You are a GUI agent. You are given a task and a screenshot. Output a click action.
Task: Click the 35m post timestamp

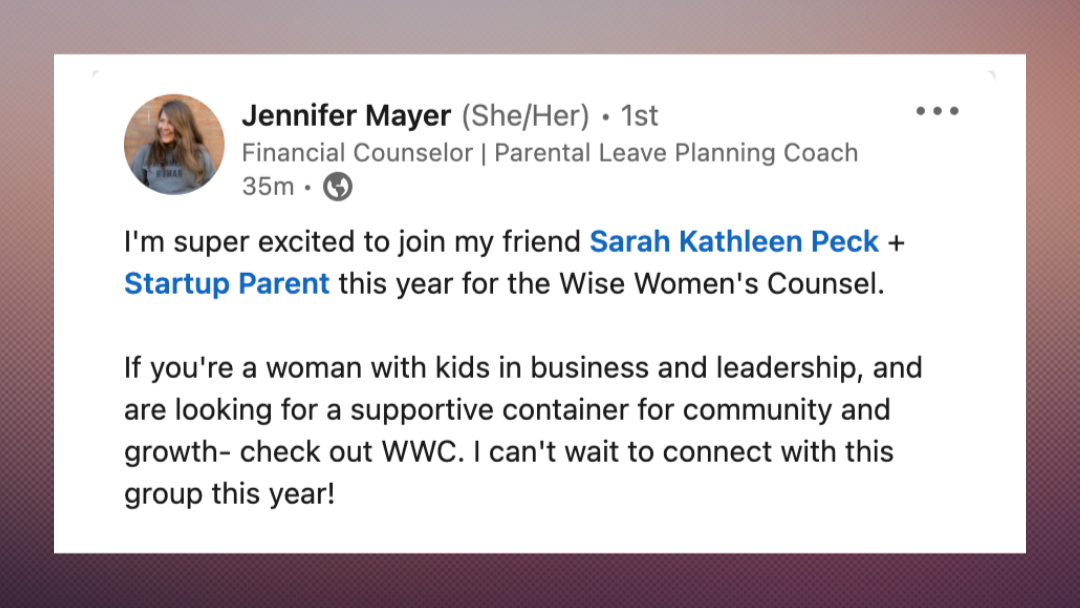point(268,187)
